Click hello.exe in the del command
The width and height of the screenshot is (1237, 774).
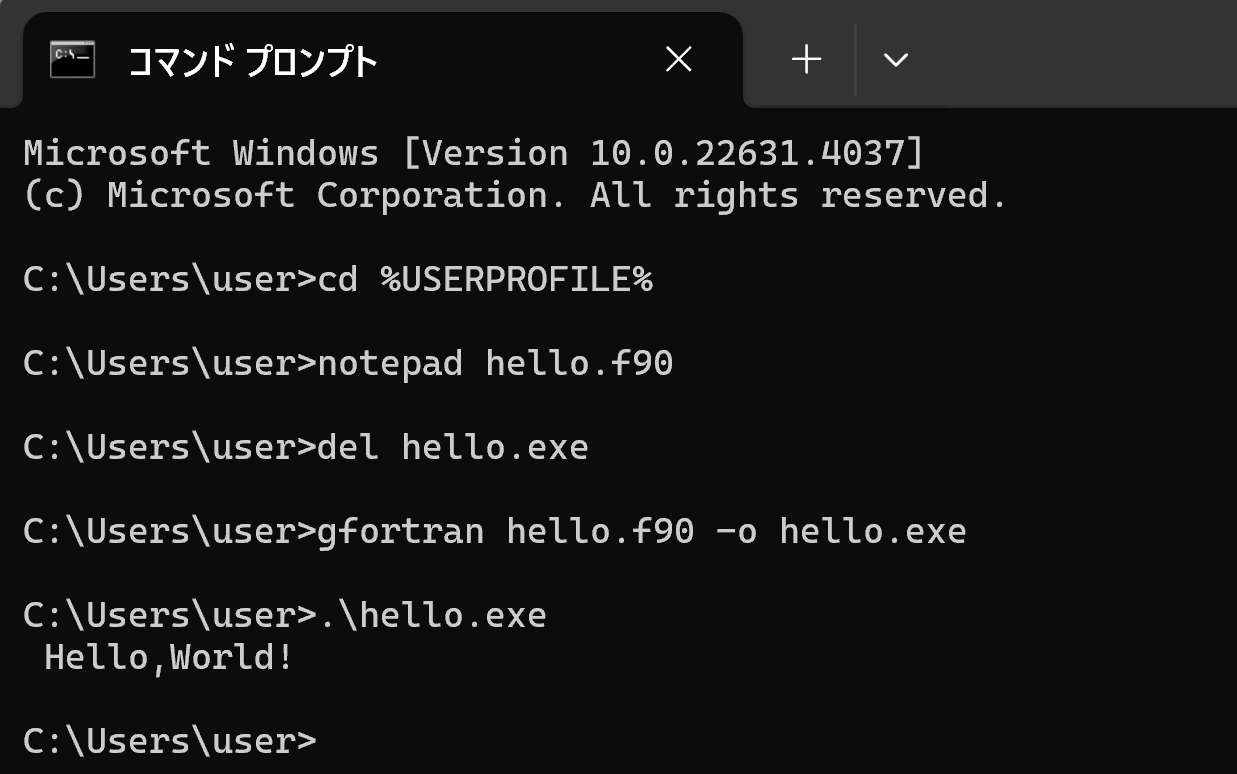point(495,446)
